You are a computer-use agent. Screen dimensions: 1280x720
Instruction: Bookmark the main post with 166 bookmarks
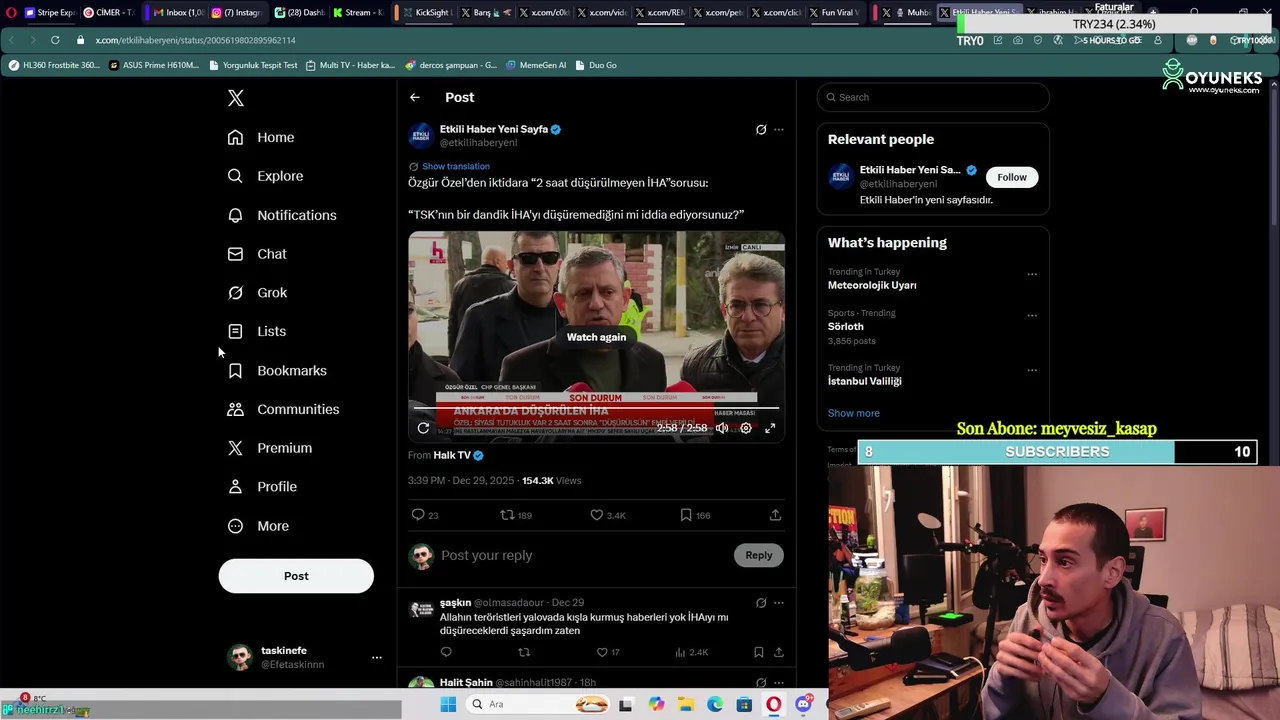click(x=695, y=515)
